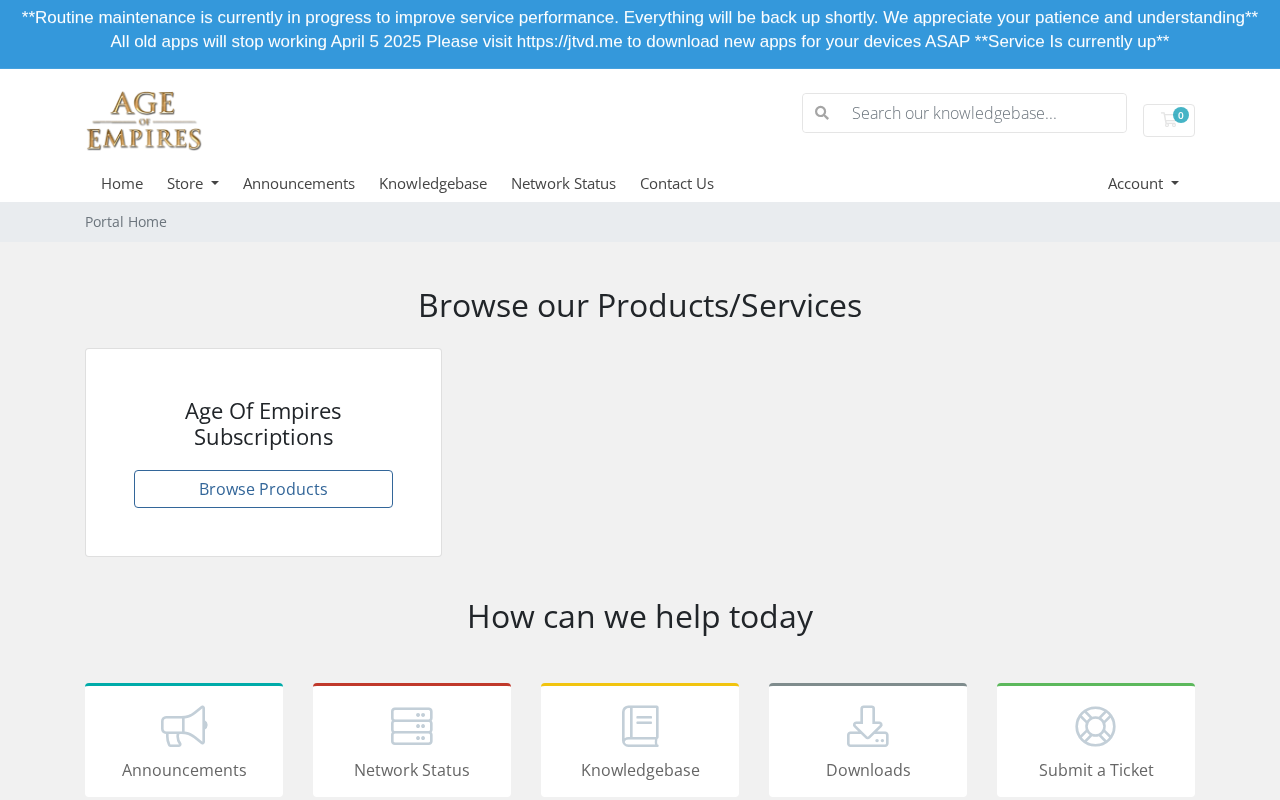This screenshot has width=1280, height=800.
Task: Click the Age Of Empires Subscriptions heading
Action: click(x=263, y=424)
